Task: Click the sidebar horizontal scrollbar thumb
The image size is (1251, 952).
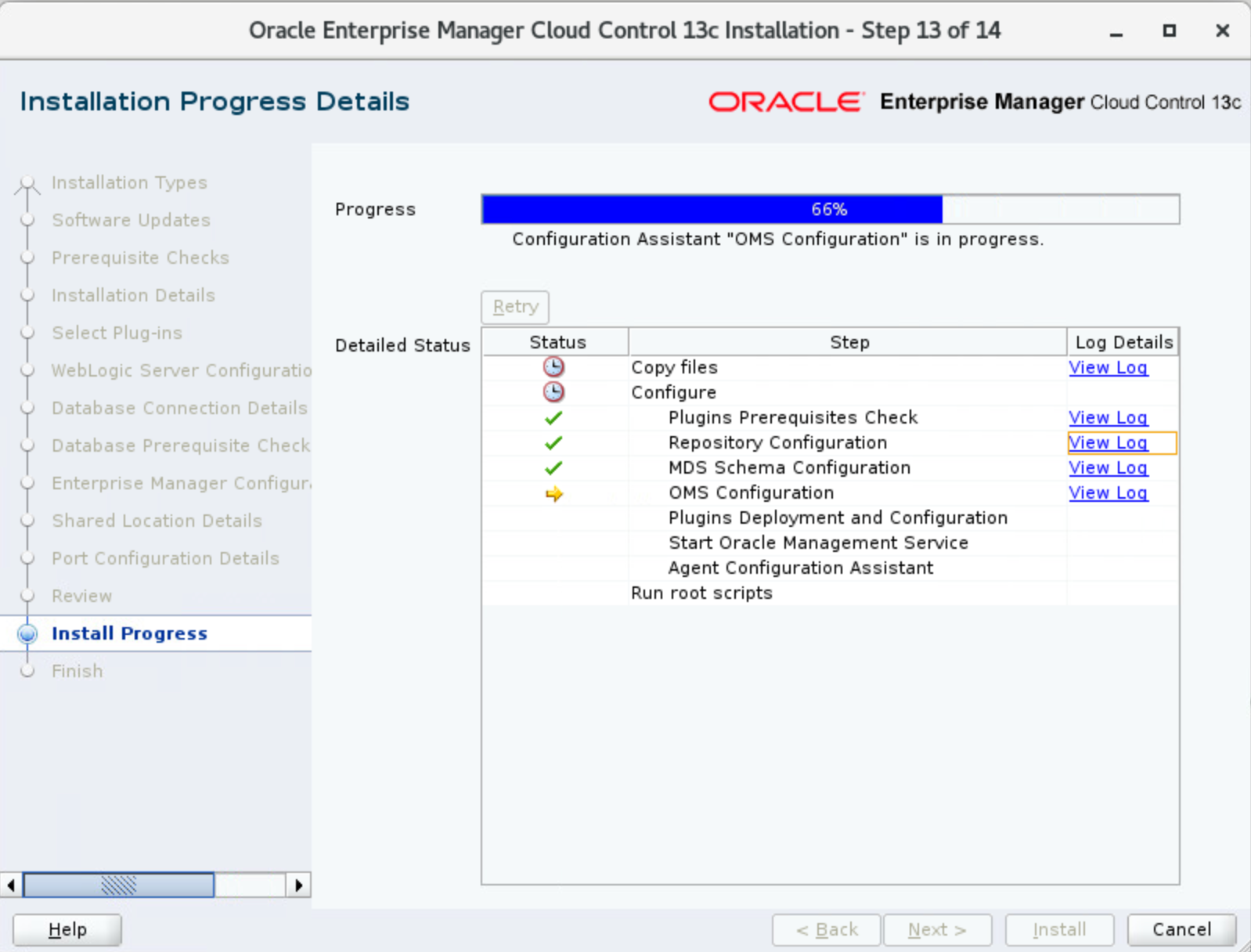Action: [x=118, y=885]
